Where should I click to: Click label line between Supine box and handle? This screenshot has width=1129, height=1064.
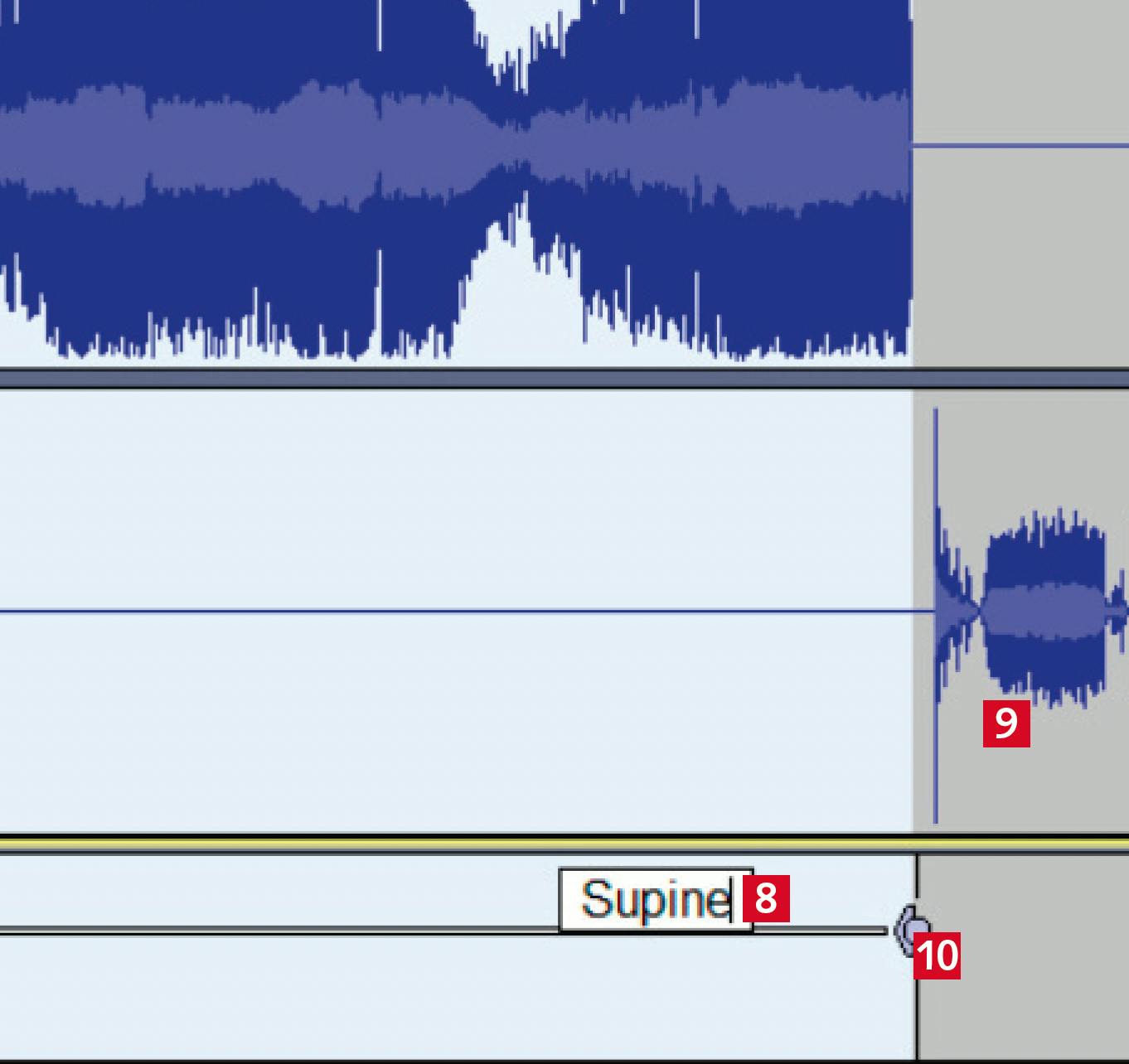[x=821, y=930]
